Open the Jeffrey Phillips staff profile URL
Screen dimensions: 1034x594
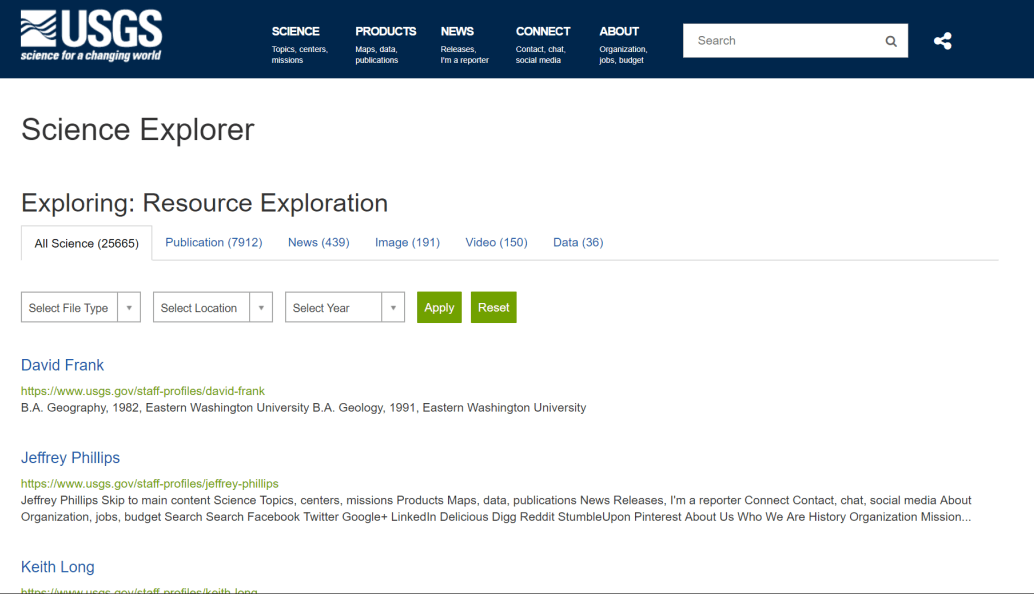click(150, 483)
